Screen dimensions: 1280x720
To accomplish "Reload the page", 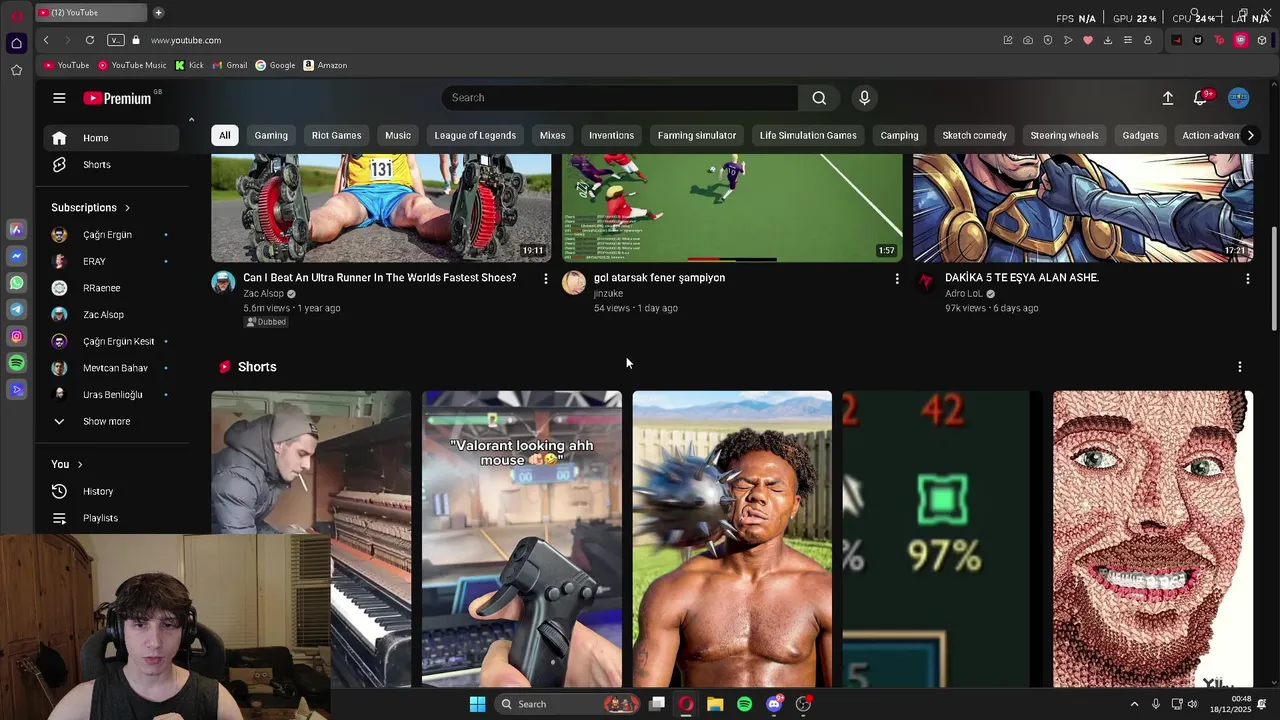I will [90, 40].
